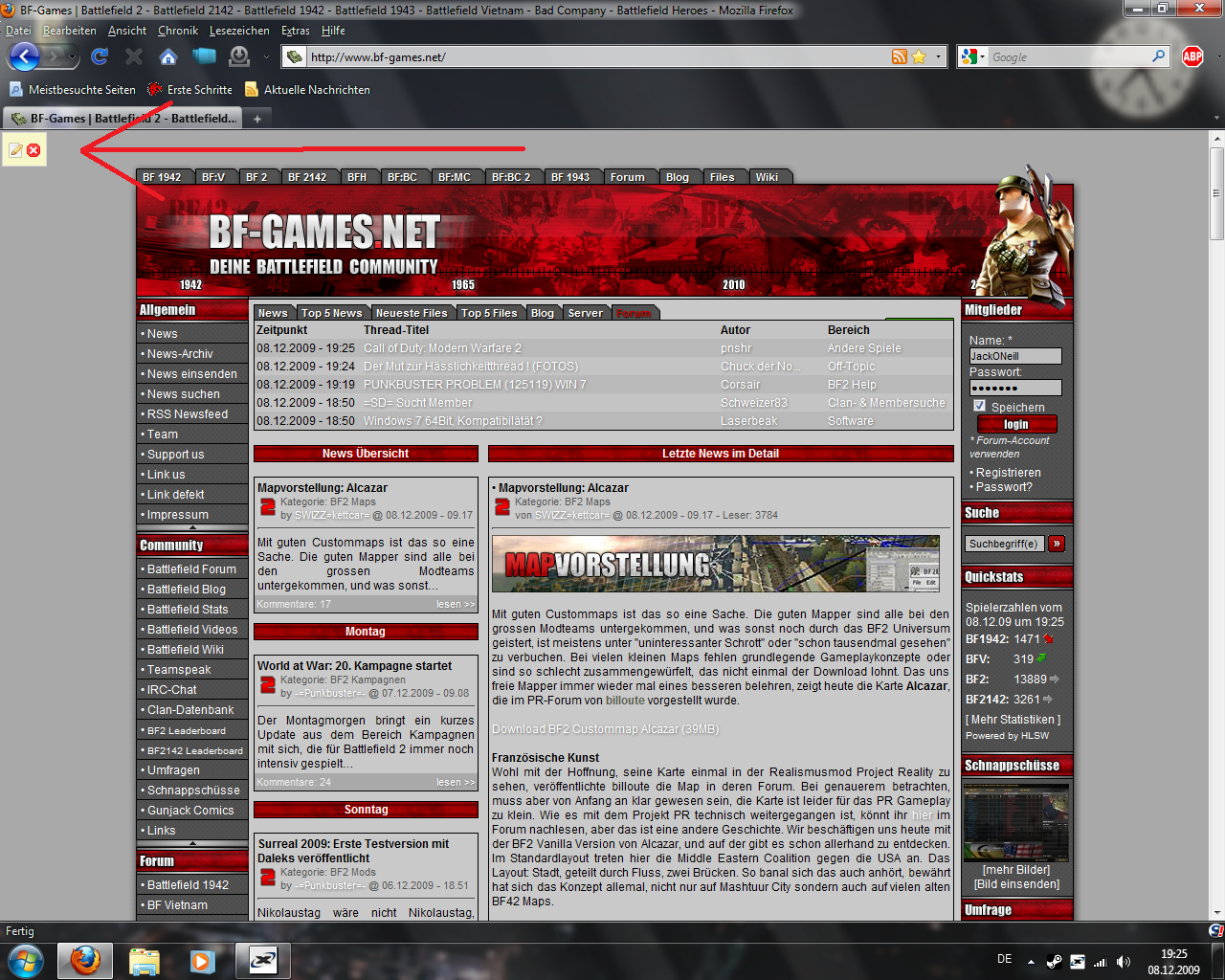Open the Adblock Plus ABP icon
This screenshot has width=1225, height=980.
coord(1192,56)
